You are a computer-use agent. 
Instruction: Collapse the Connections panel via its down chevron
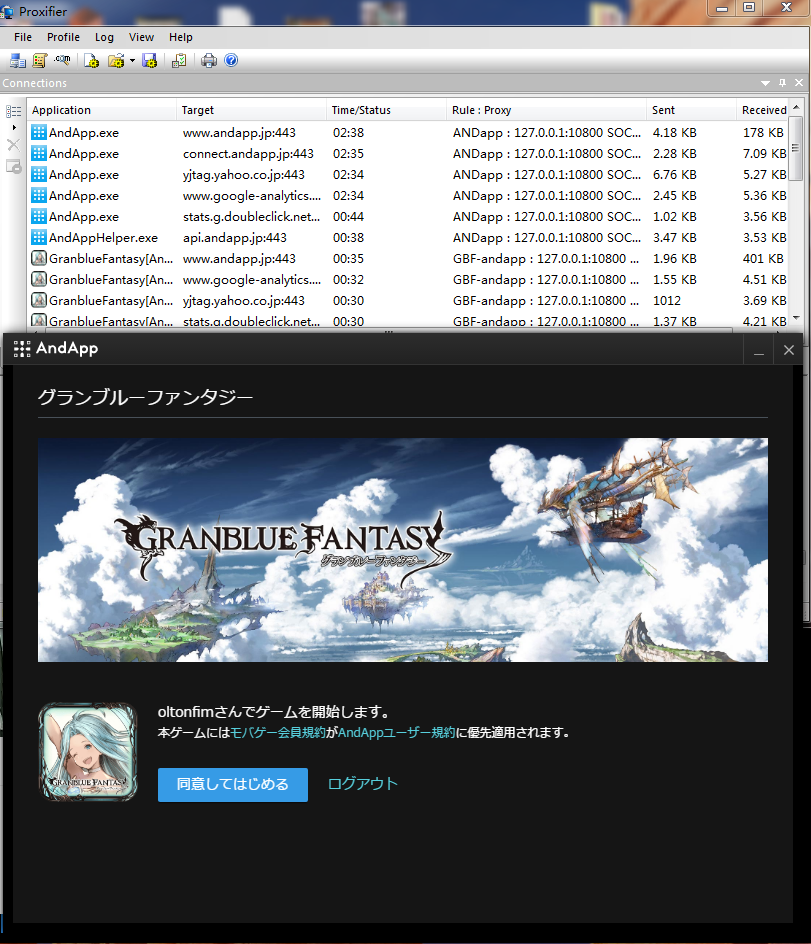(764, 82)
